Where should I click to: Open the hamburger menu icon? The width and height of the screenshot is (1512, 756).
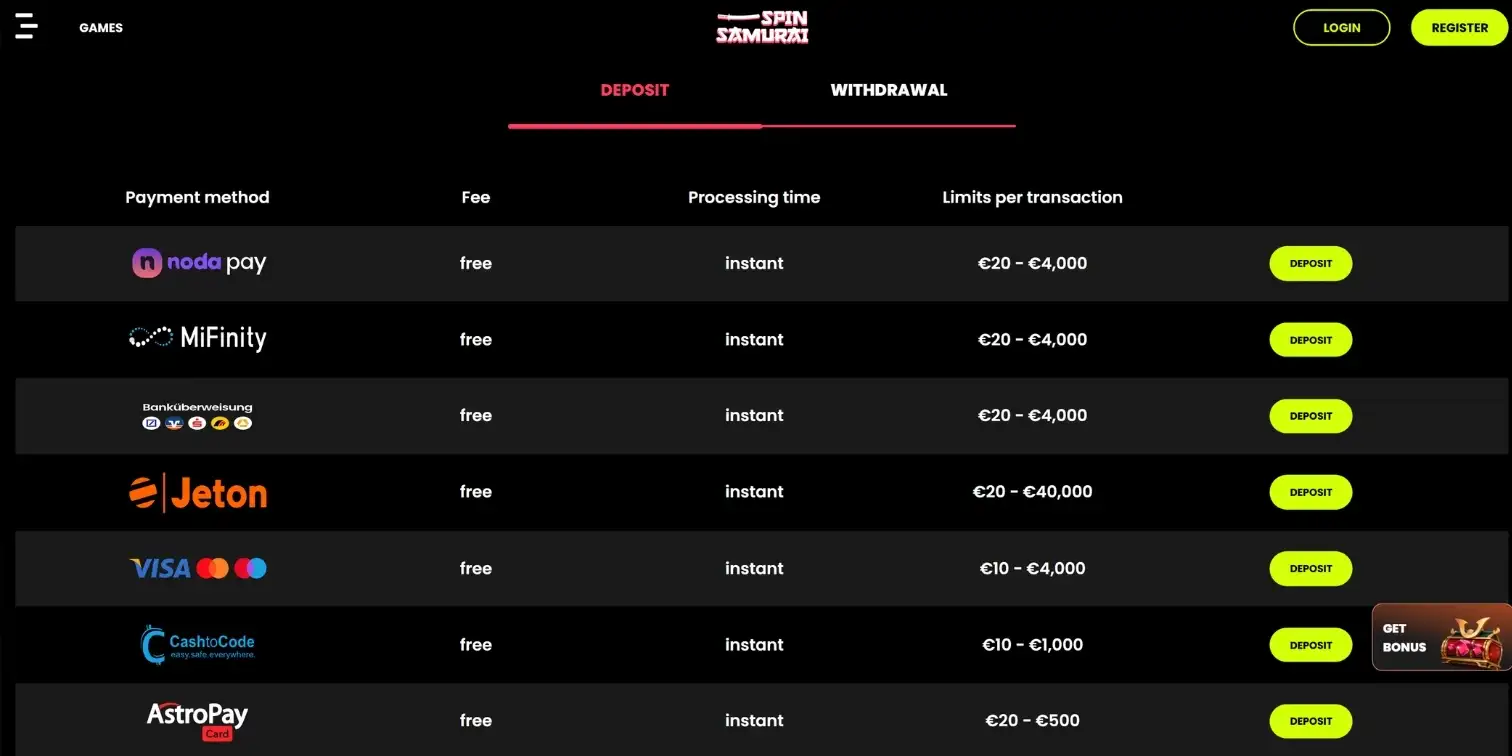click(26, 27)
